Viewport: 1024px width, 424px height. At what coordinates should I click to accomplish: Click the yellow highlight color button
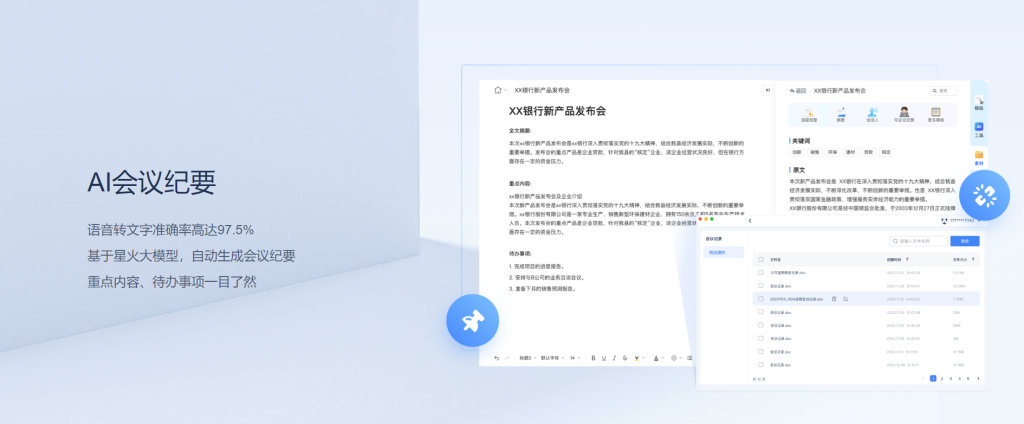tap(637, 358)
